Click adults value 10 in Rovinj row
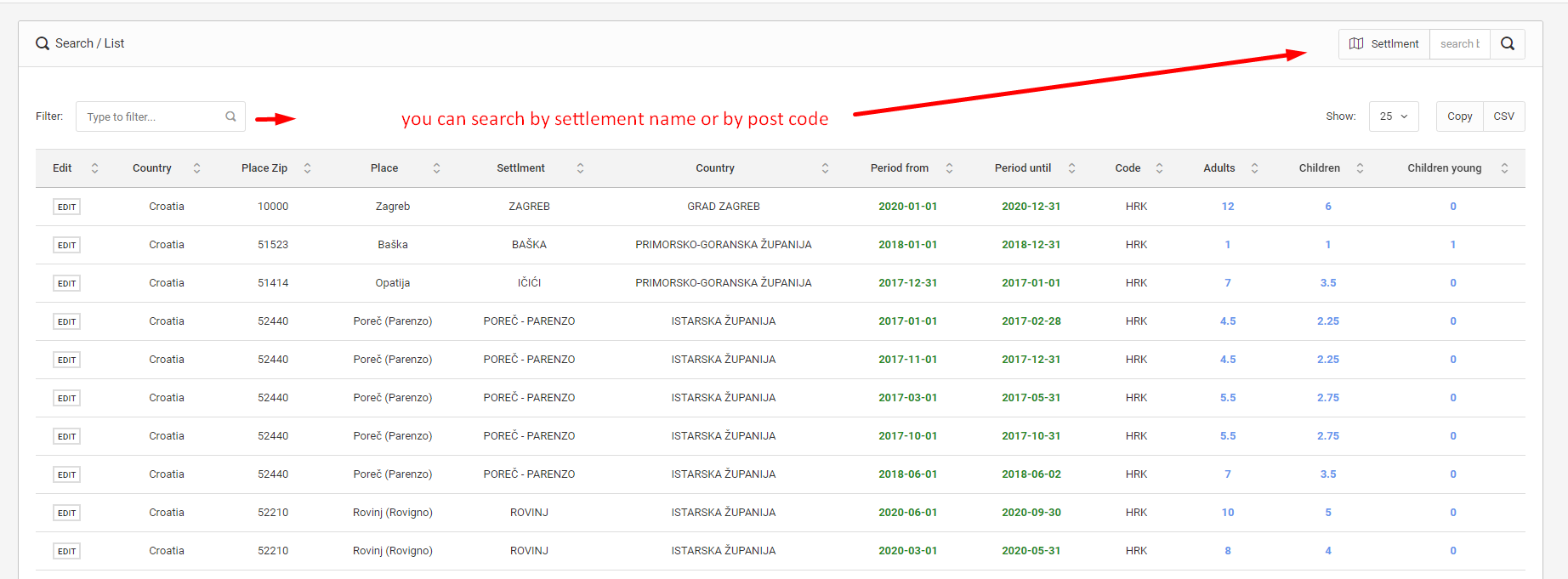 click(x=1228, y=513)
